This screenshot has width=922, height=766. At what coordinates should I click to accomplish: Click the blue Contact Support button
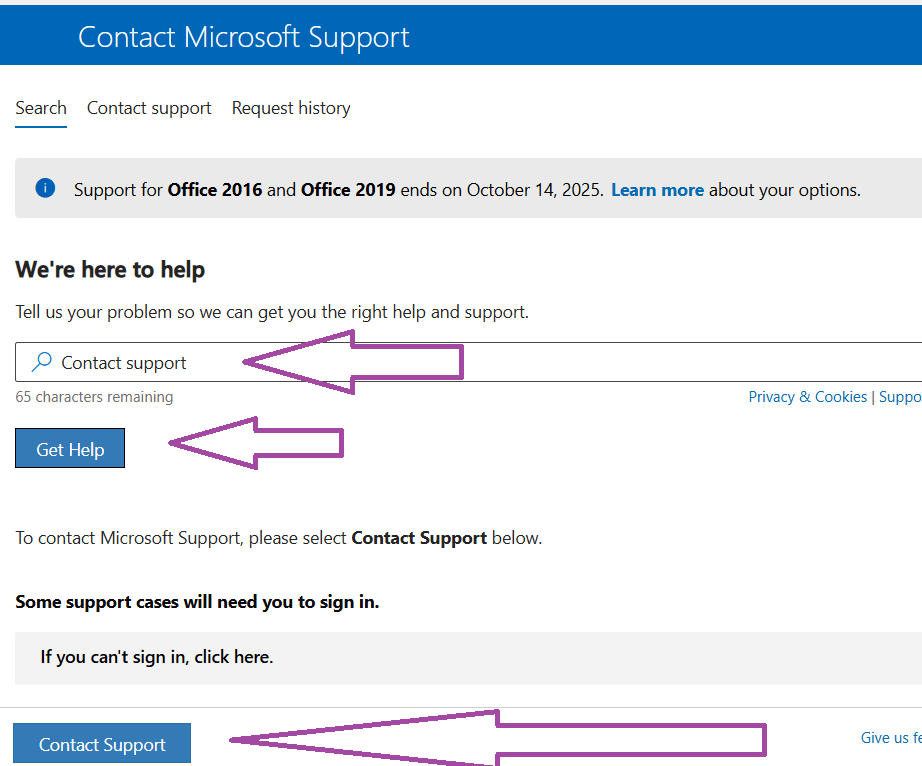click(x=102, y=744)
